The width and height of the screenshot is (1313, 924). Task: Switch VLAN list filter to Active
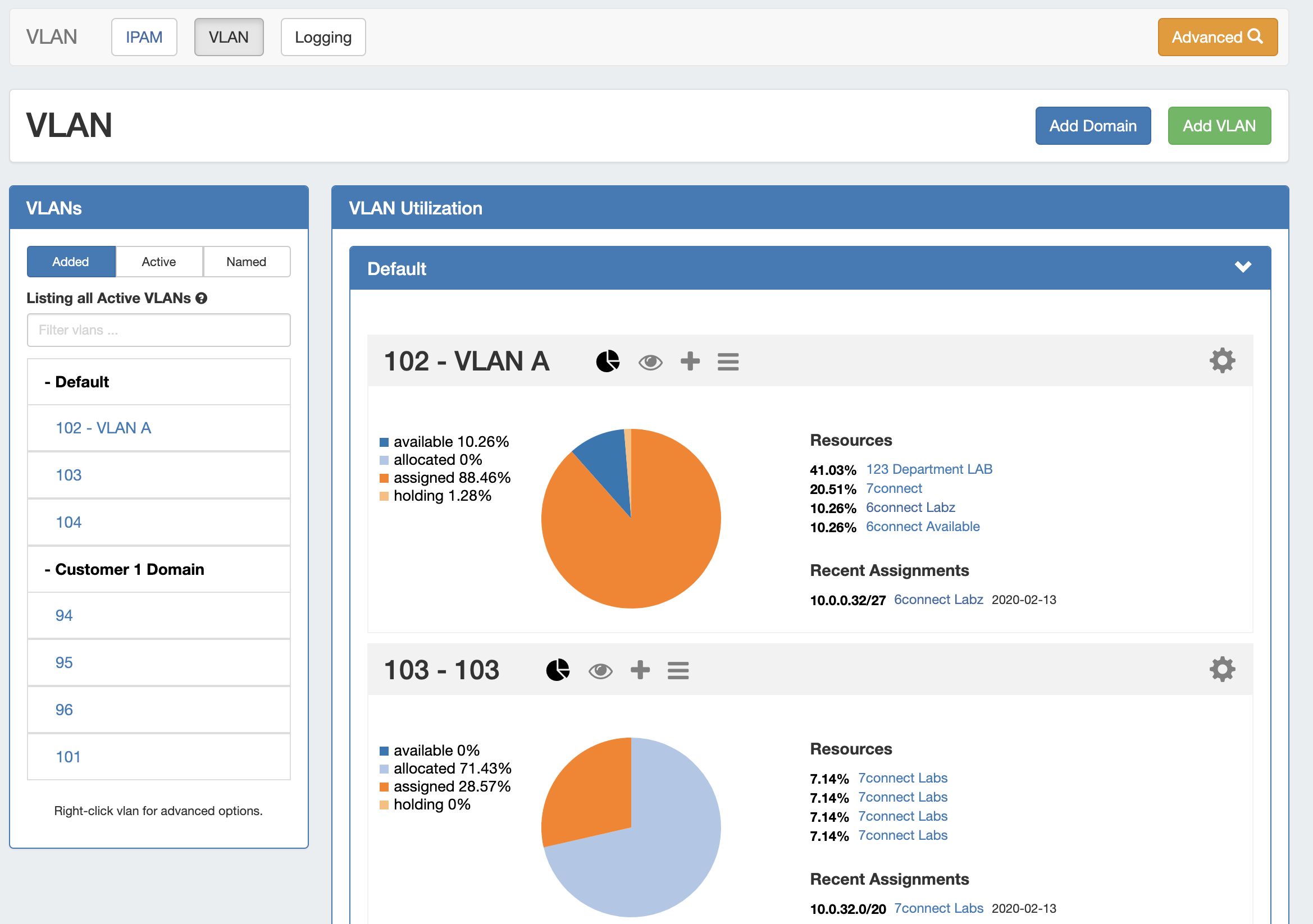159,262
